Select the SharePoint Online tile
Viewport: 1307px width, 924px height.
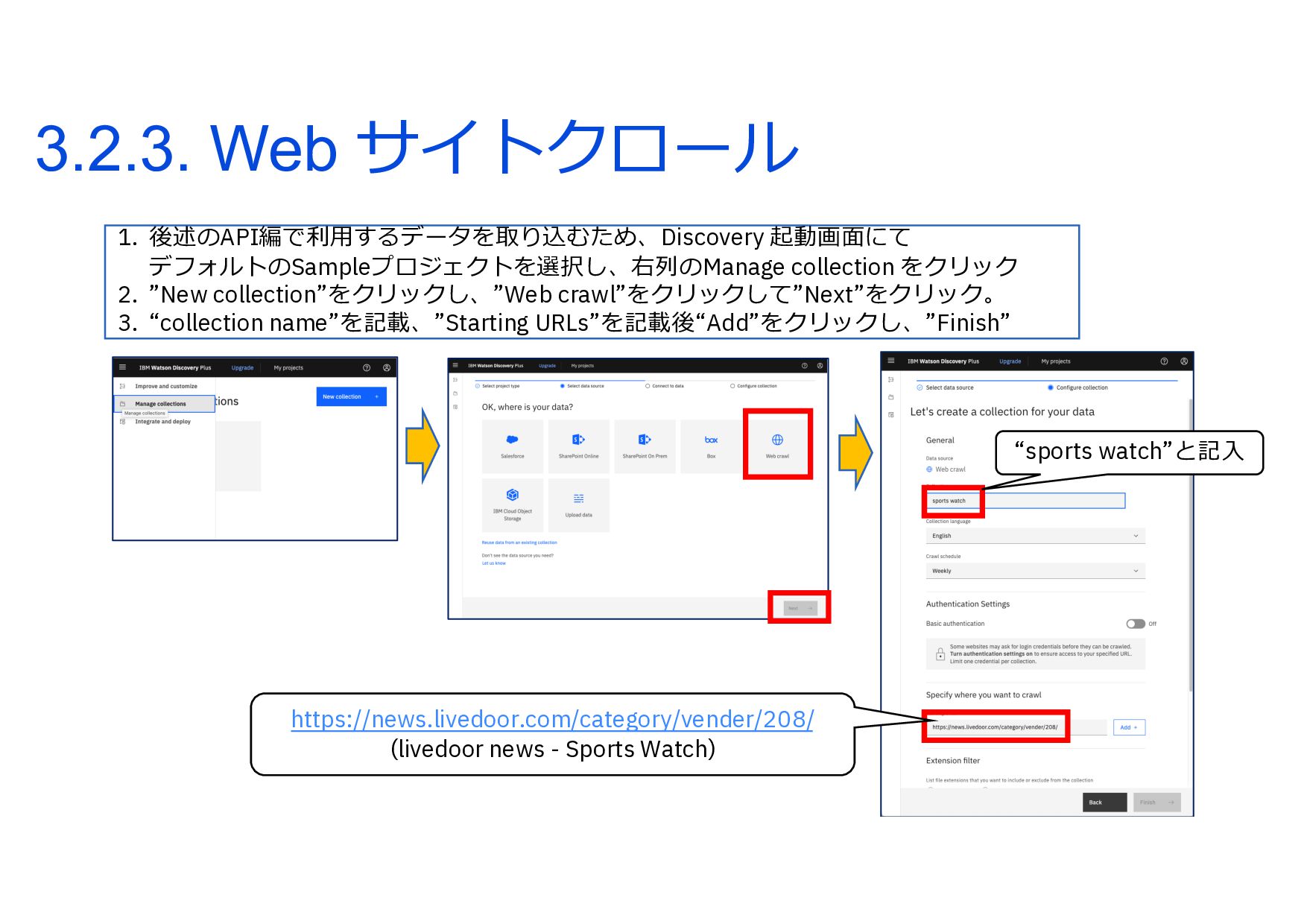[579, 446]
